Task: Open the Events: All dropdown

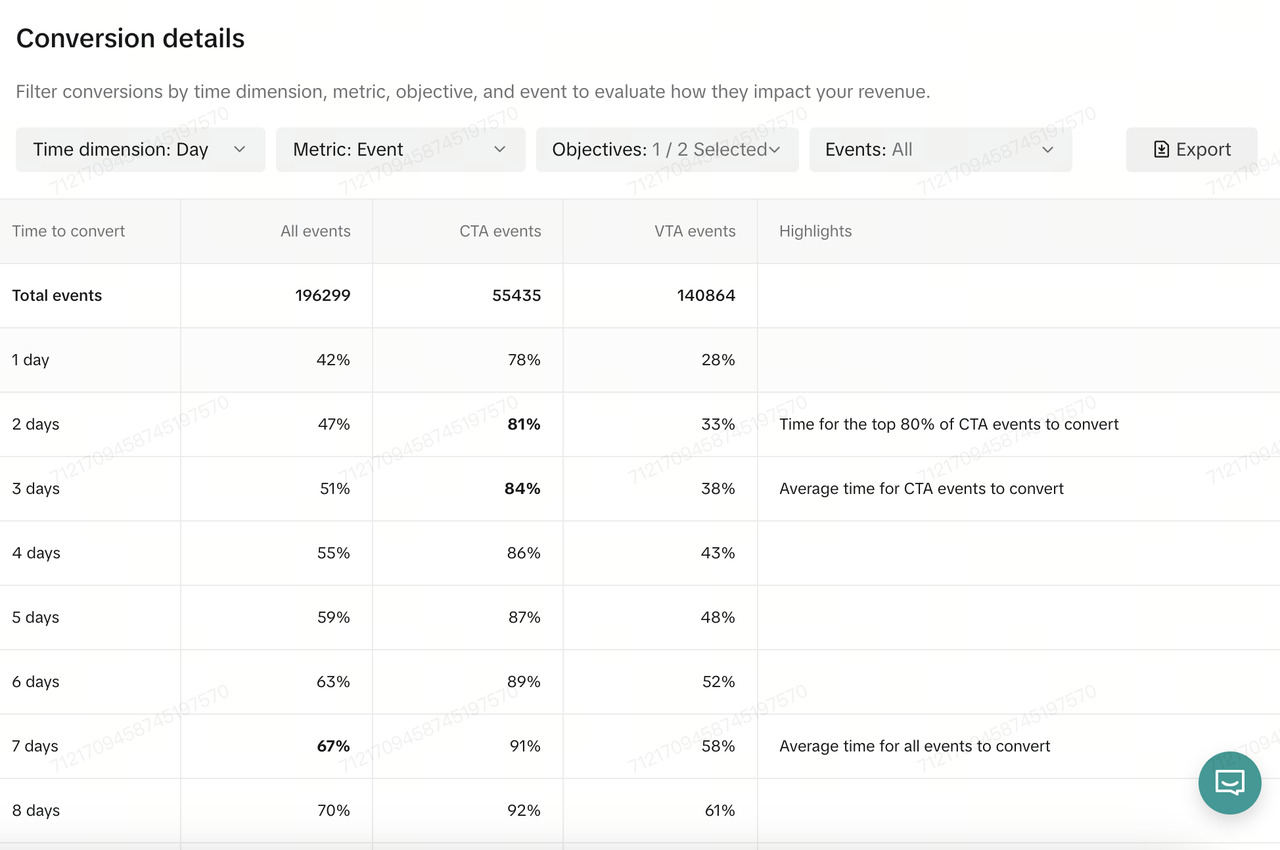Action: (940, 150)
